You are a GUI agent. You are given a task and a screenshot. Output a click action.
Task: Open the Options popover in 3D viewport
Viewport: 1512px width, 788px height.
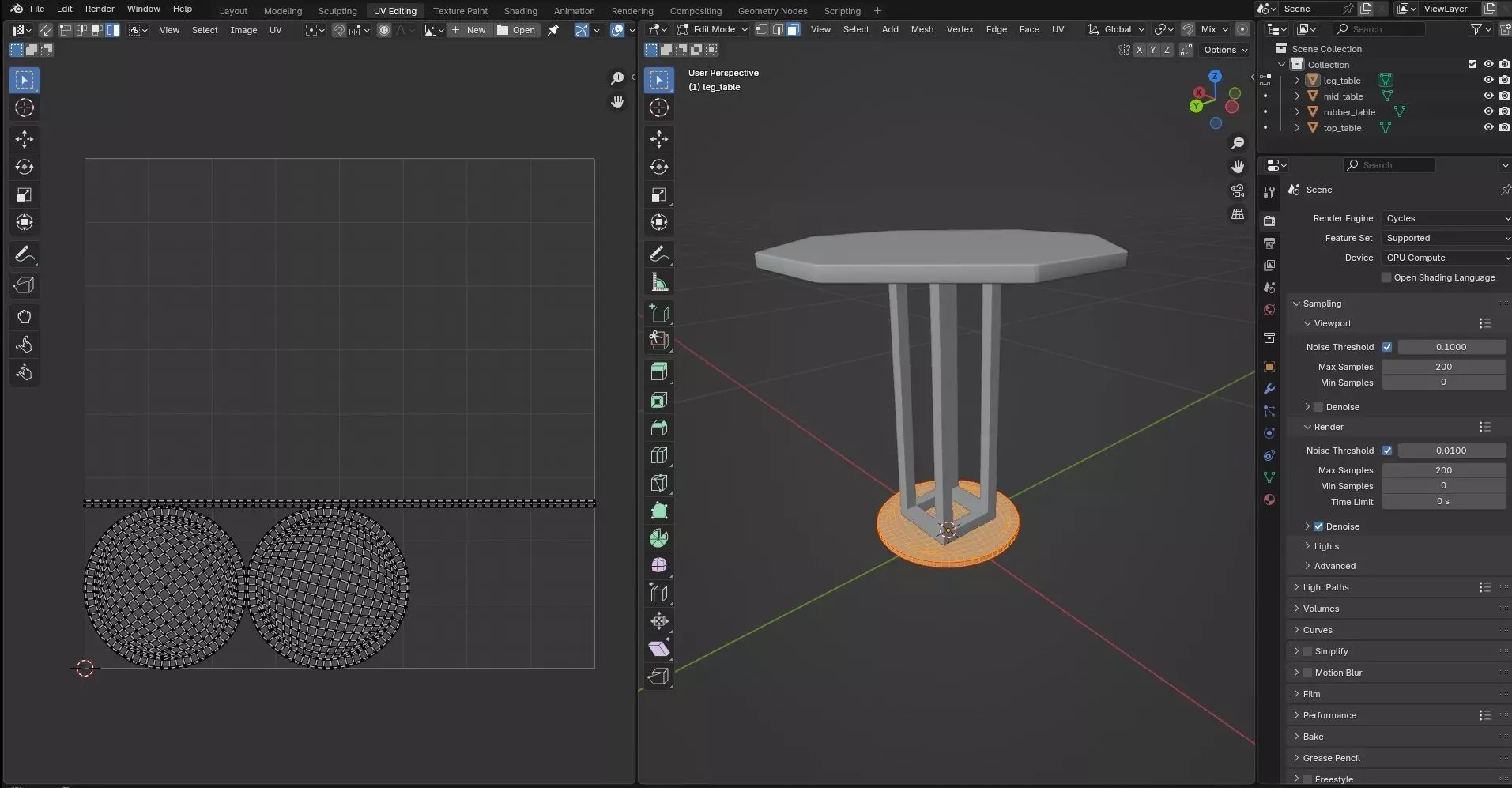[1226, 50]
